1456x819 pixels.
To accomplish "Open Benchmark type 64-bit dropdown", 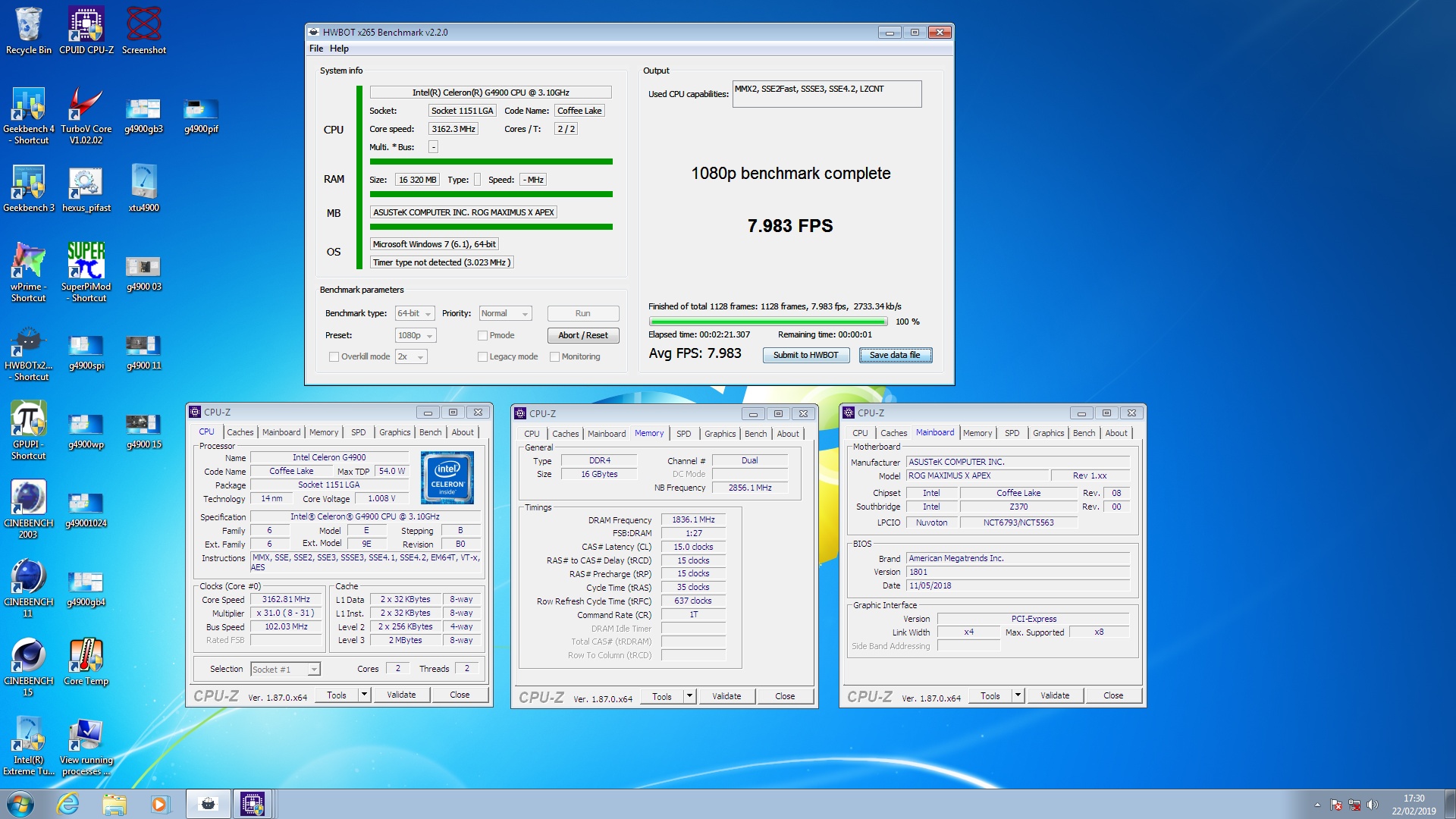I will pyautogui.click(x=414, y=313).
